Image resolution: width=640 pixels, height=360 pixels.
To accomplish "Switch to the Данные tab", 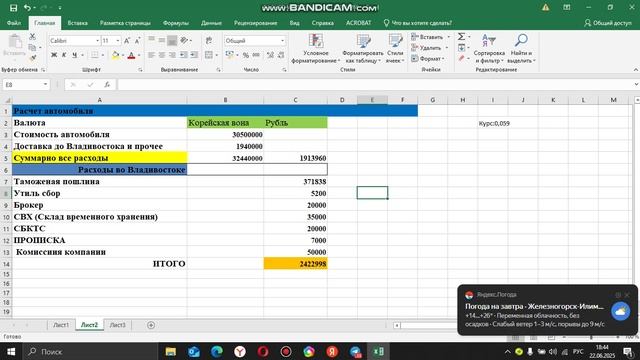I will coord(211,23).
